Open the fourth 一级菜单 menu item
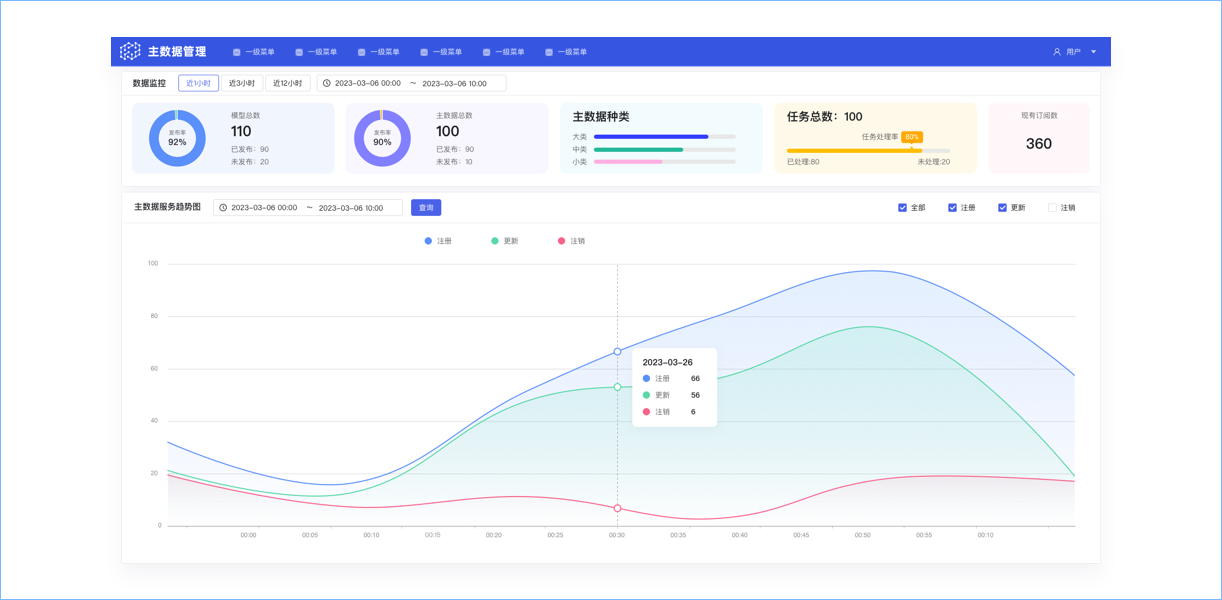Image resolution: width=1222 pixels, height=600 pixels. (441, 52)
